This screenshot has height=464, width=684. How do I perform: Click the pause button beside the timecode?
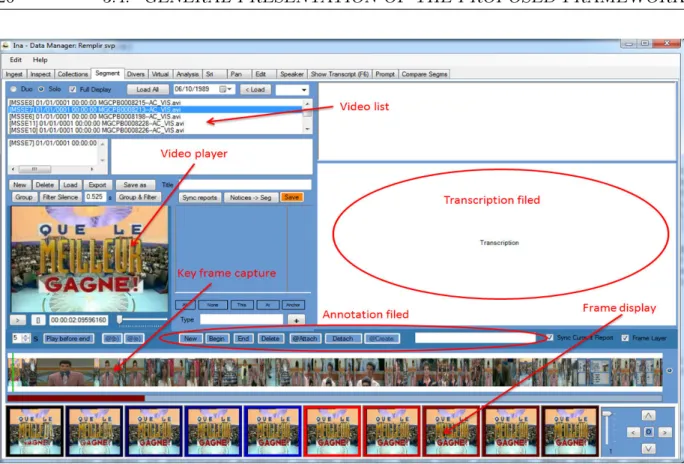tap(38, 321)
